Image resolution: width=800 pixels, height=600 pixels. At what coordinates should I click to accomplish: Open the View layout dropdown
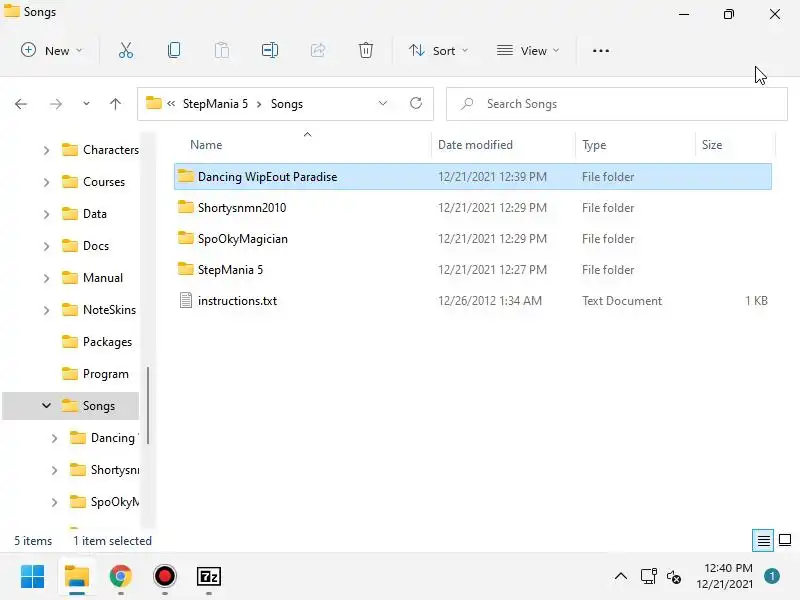point(528,51)
